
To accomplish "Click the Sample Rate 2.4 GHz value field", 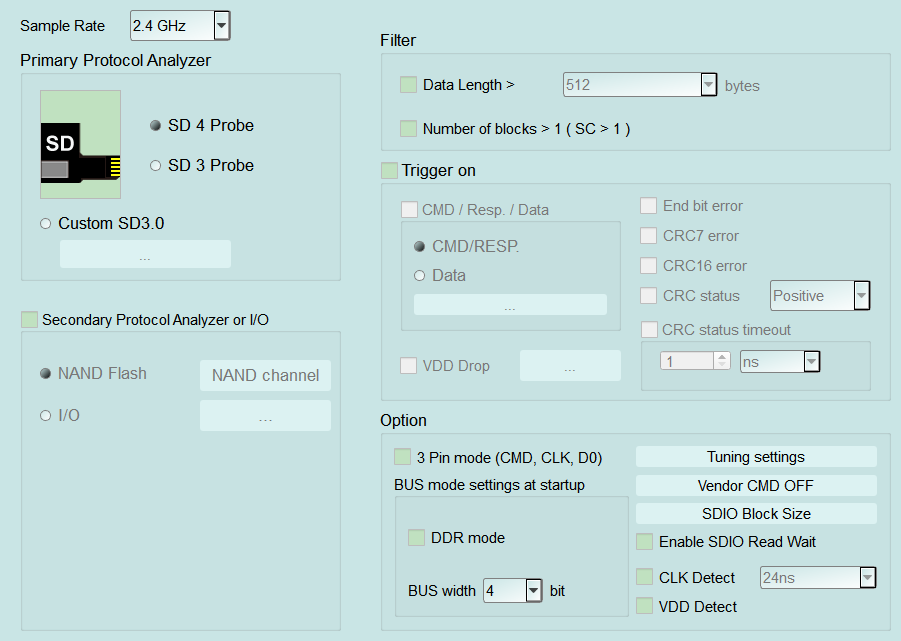I will (172, 26).
